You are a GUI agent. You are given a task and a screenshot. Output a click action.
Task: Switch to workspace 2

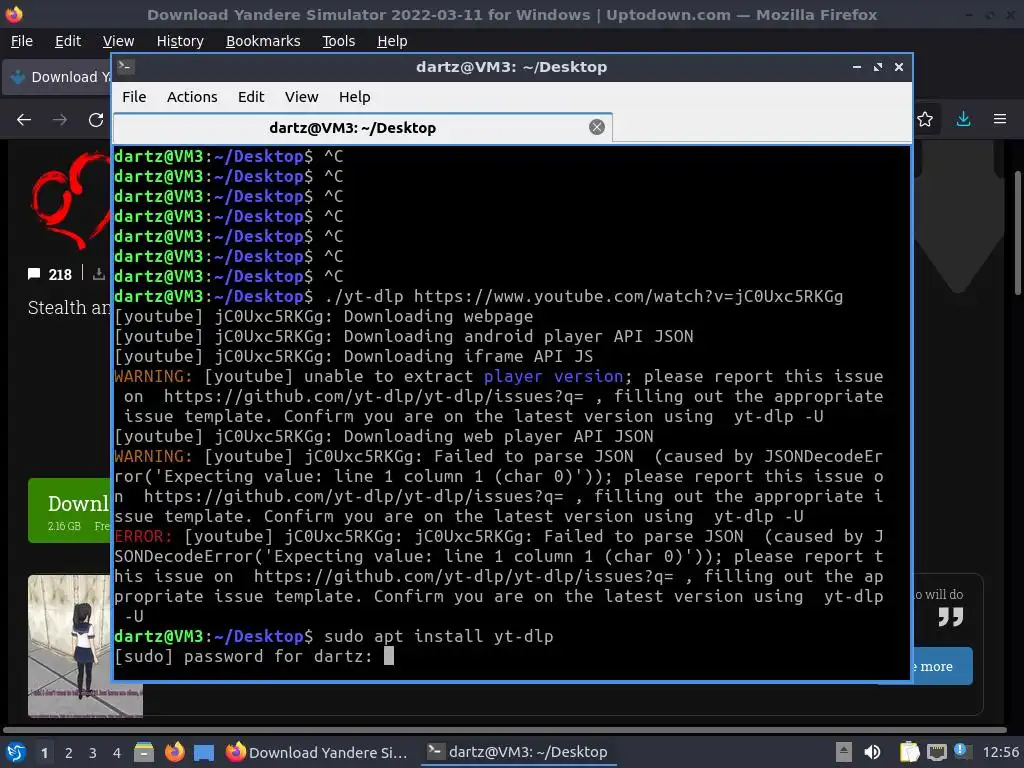69,752
